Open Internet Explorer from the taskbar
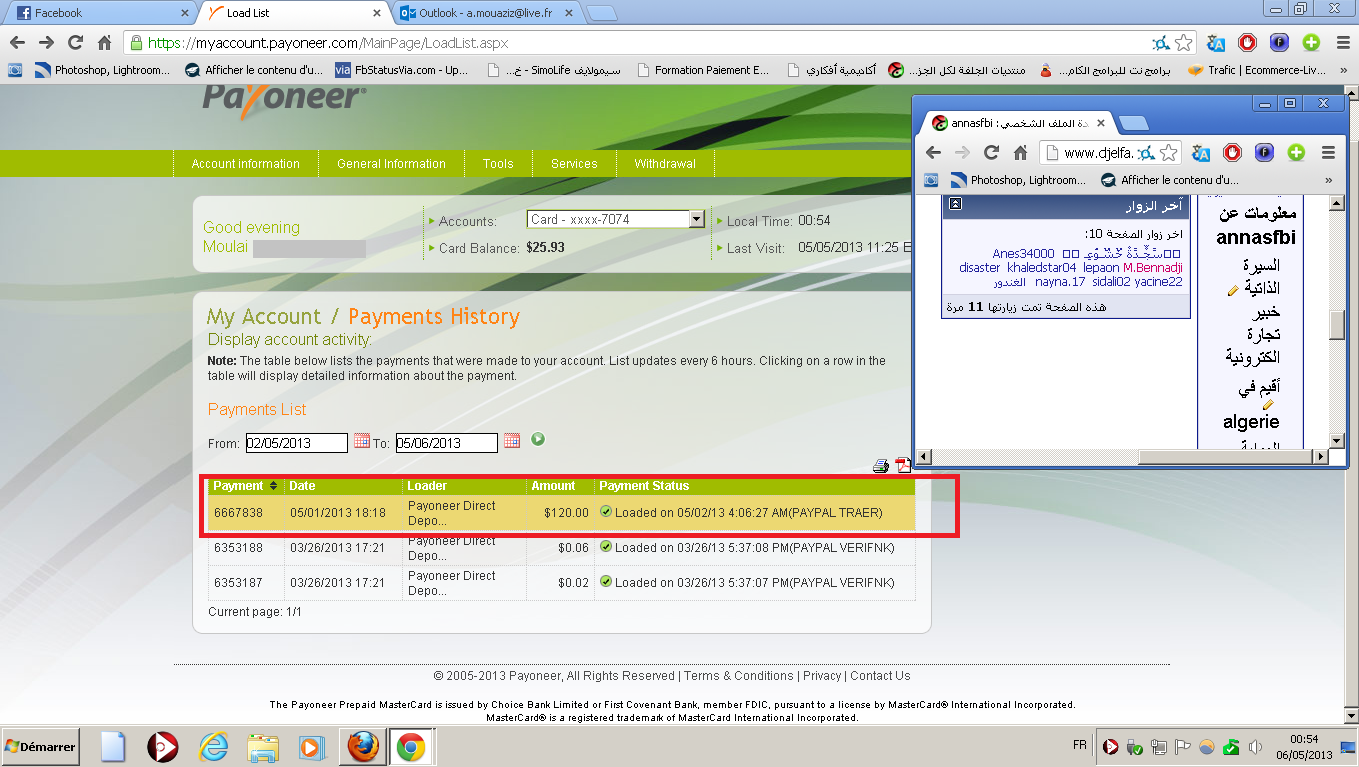The image size is (1359, 767). (214, 747)
